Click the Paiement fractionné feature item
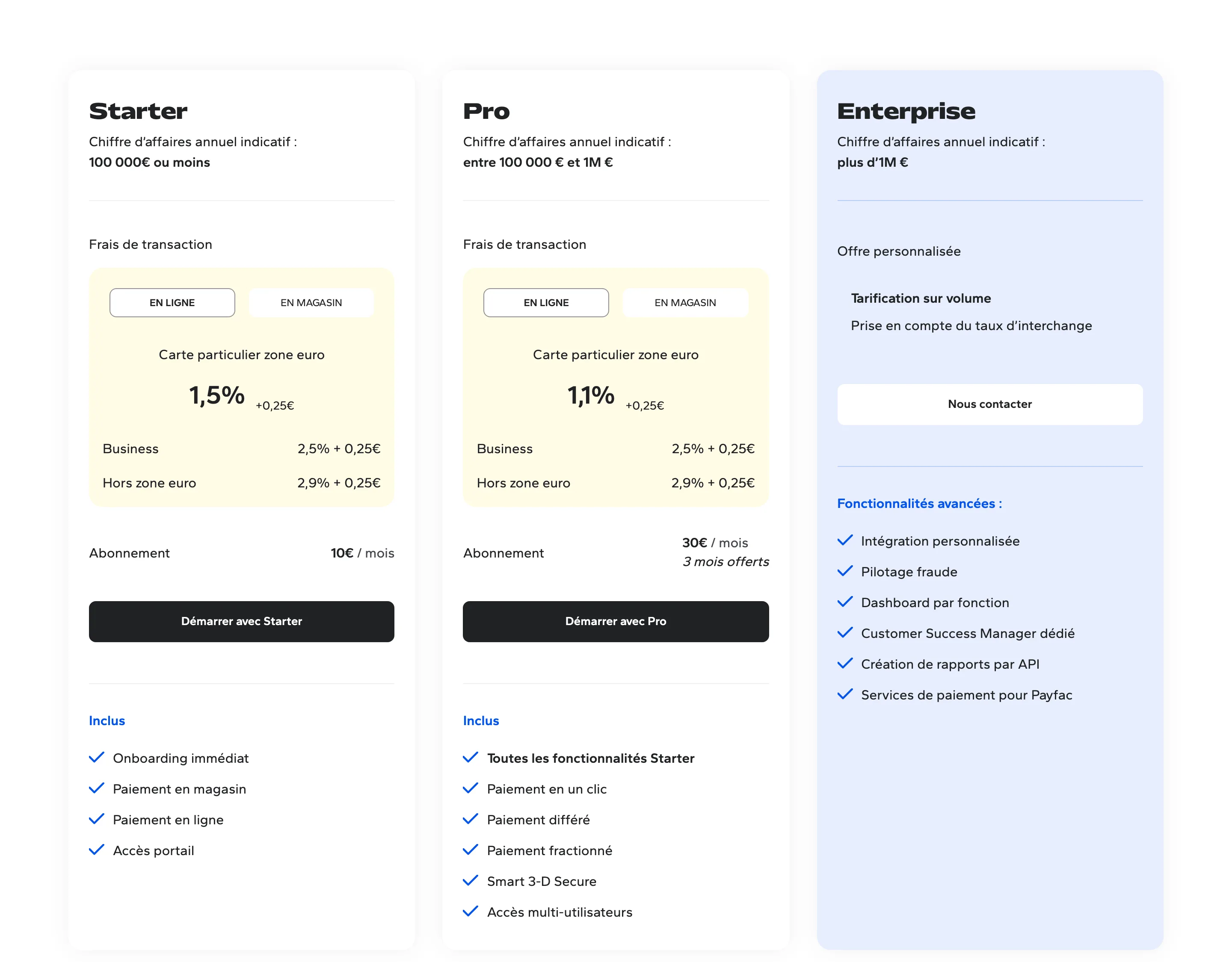The image size is (1232, 962). [549, 850]
